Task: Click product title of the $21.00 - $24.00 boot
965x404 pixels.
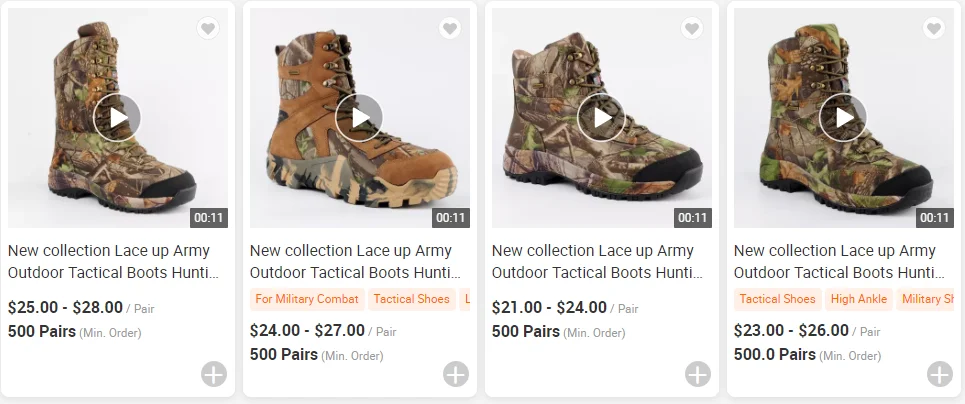Action: click(597, 261)
